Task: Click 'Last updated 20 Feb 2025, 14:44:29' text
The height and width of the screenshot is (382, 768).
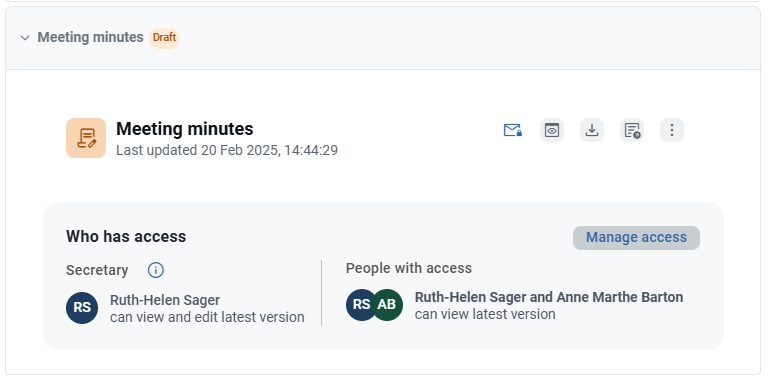Action: coord(227,150)
